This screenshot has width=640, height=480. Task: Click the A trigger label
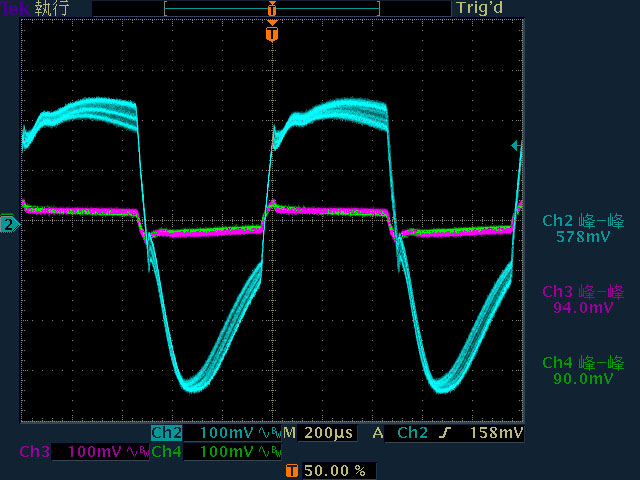[x=378, y=433]
